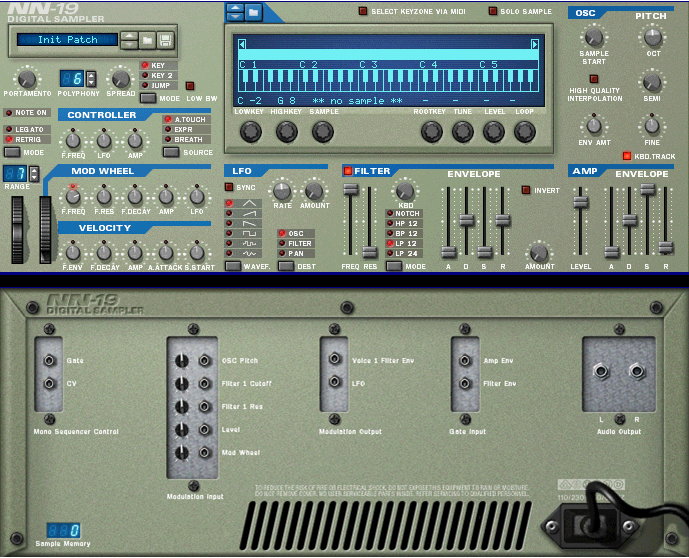Click the Sample Start knob
This screenshot has width=689, height=558.
tap(594, 37)
